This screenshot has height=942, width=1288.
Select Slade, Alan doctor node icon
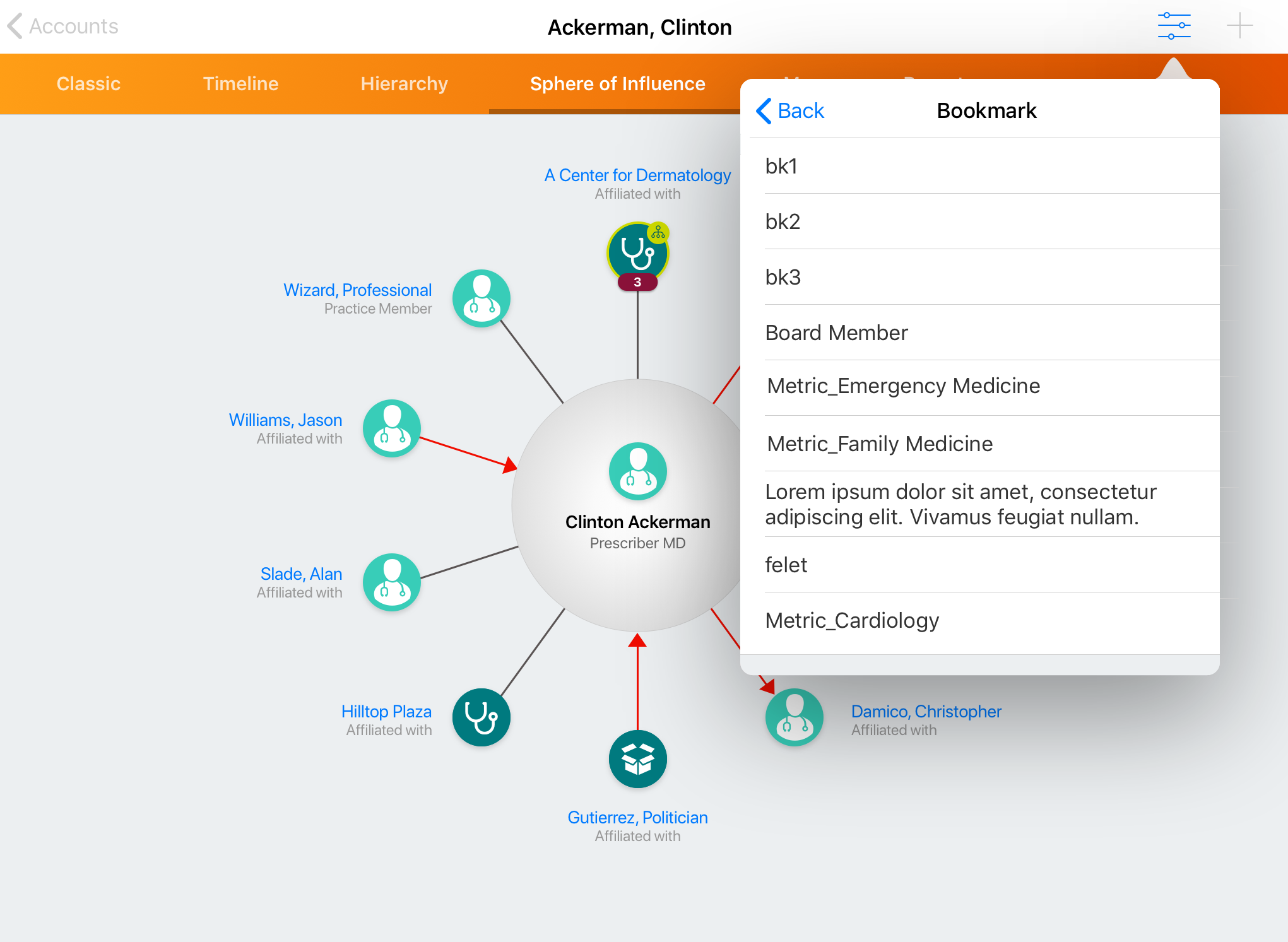391,582
